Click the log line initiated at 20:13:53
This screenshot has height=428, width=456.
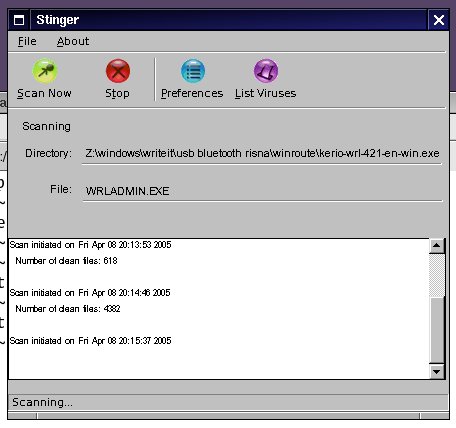(90, 245)
